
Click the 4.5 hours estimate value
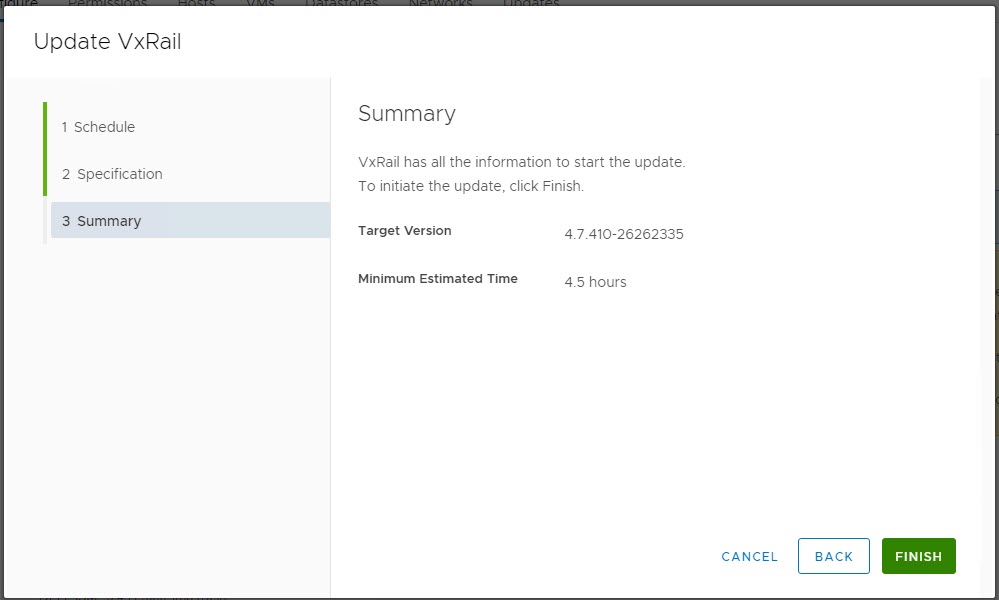tap(595, 282)
